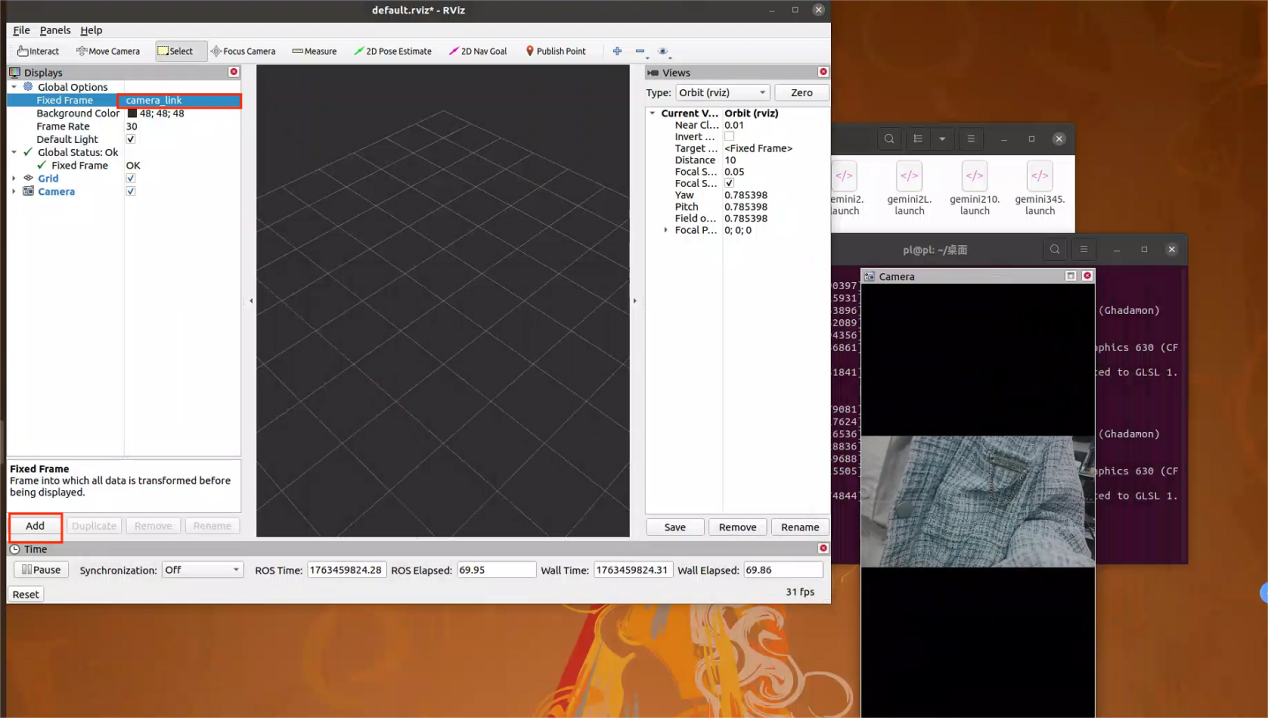Open the File menu
Screen dimensions: 1268x718
click(x=21, y=30)
